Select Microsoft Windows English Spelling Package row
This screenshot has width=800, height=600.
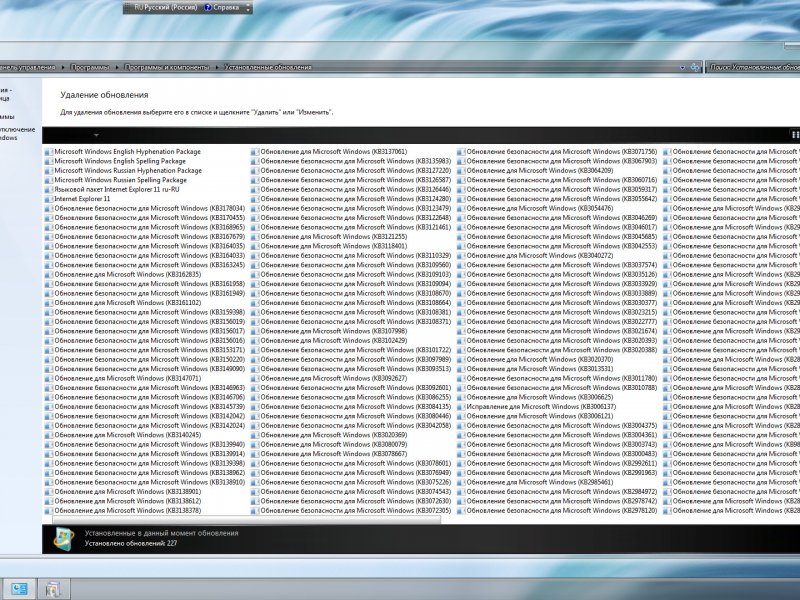[x=115, y=161]
